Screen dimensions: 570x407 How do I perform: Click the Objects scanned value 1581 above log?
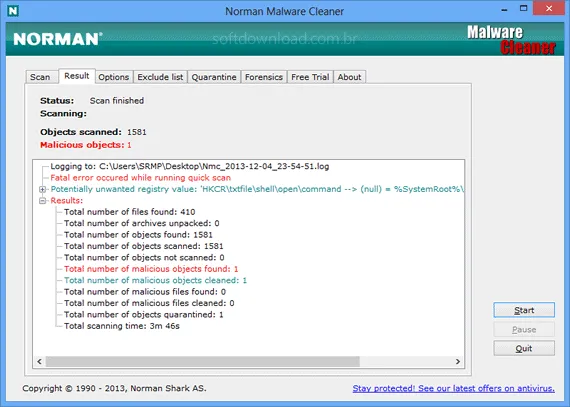(x=137, y=132)
